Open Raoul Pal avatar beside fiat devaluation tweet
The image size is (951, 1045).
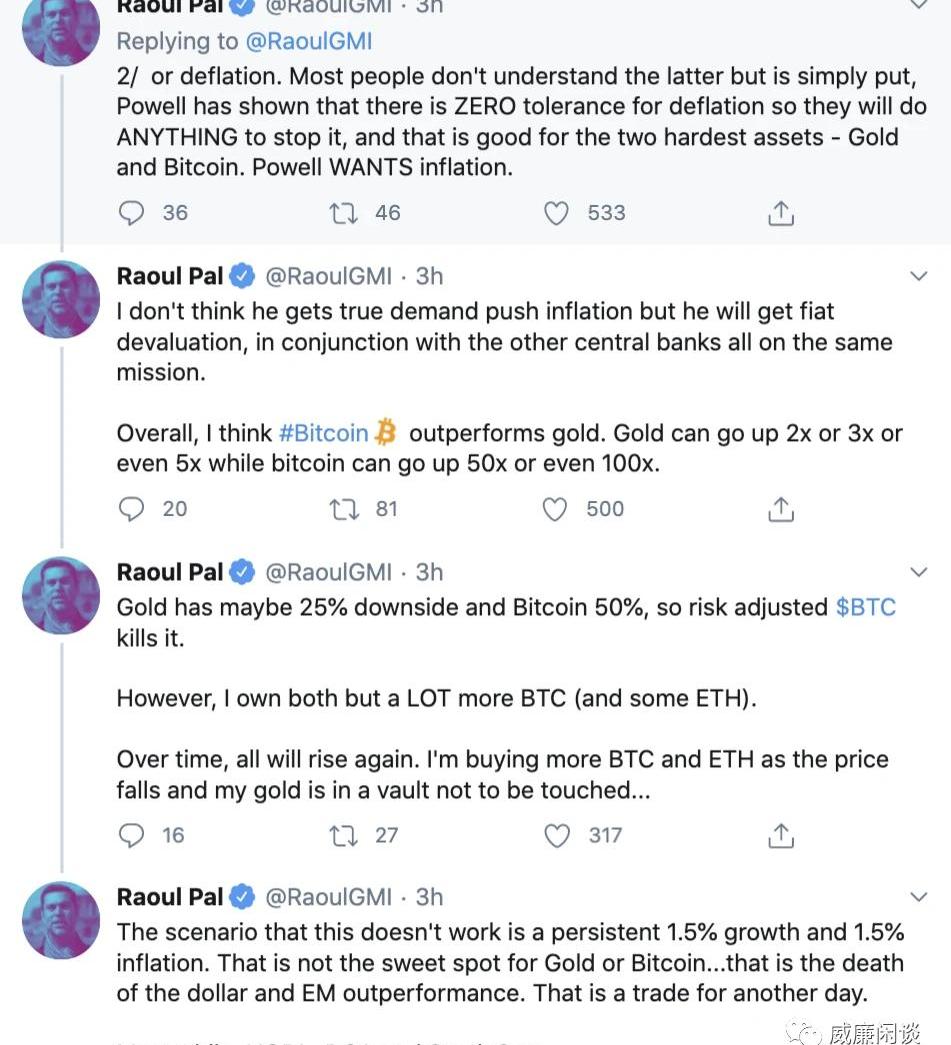pyautogui.click(x=61, y=299)
